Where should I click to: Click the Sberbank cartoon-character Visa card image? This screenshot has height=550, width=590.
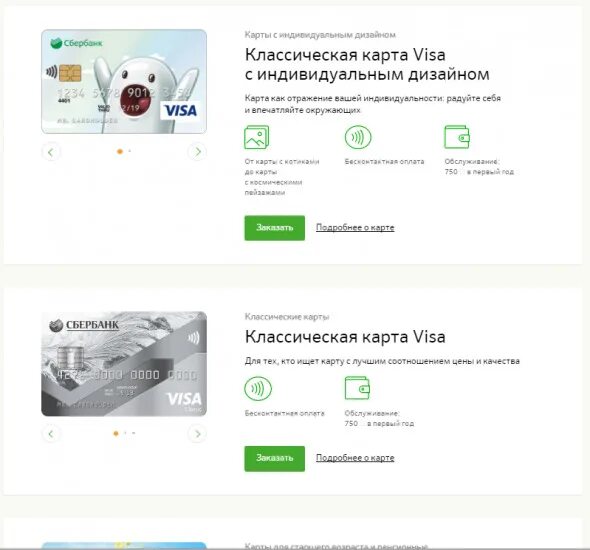click(124, 82)
